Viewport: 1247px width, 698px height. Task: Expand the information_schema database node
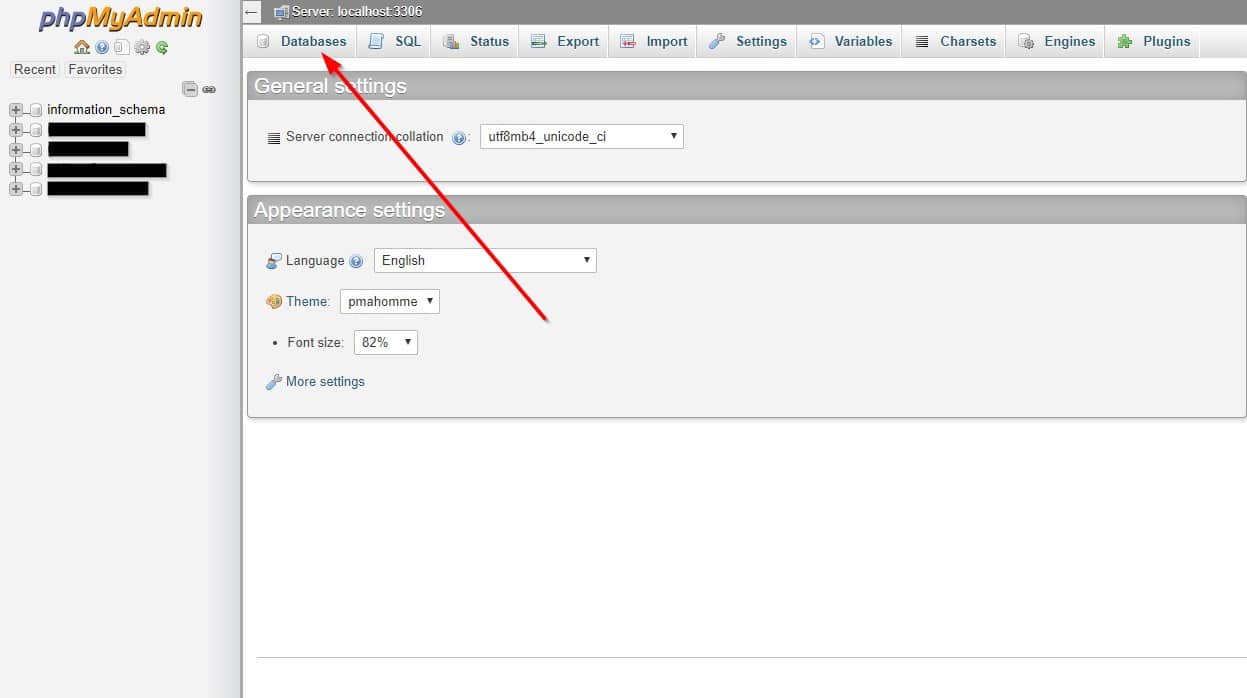15,110
